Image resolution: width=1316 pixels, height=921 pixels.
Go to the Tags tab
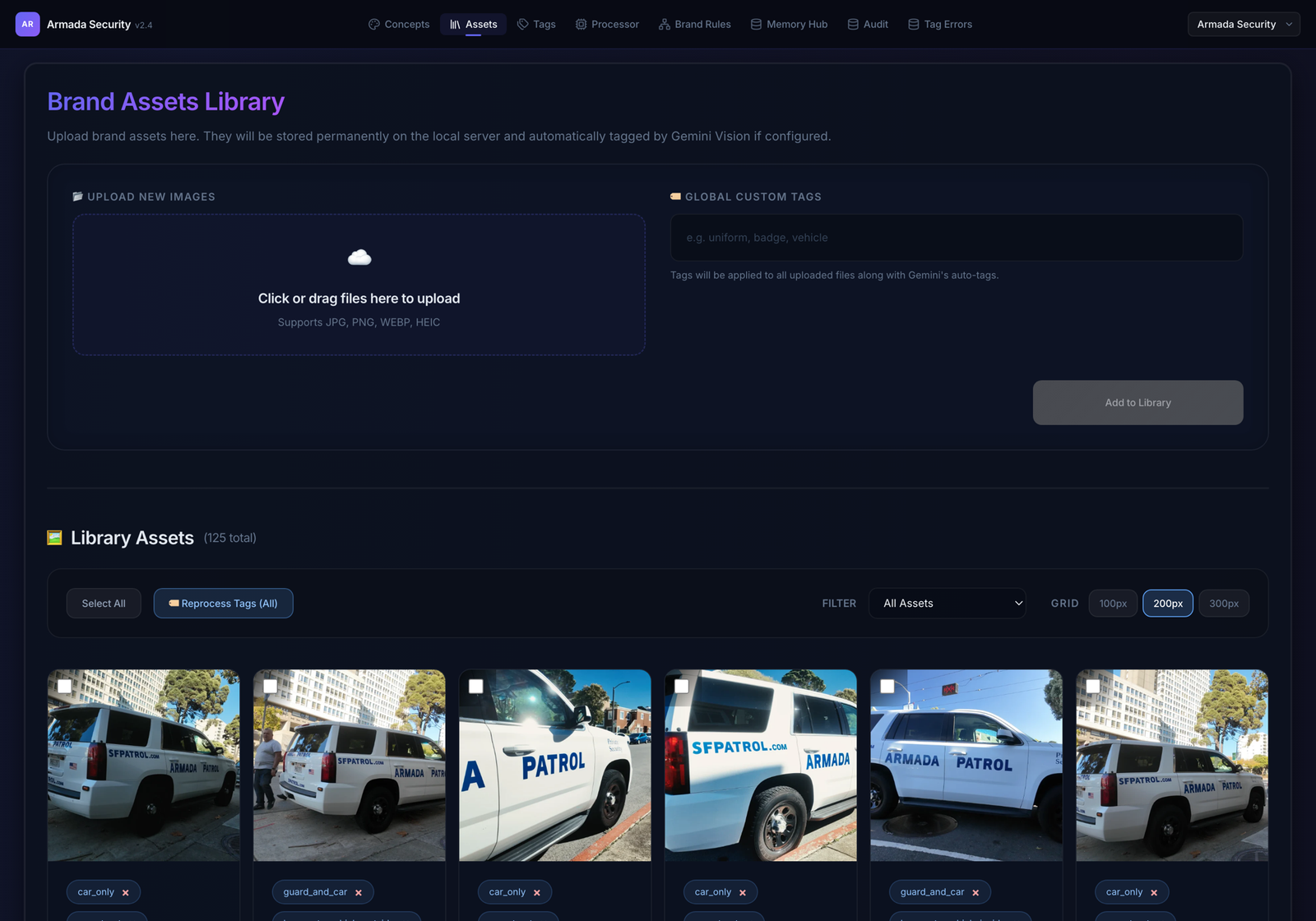536,24
